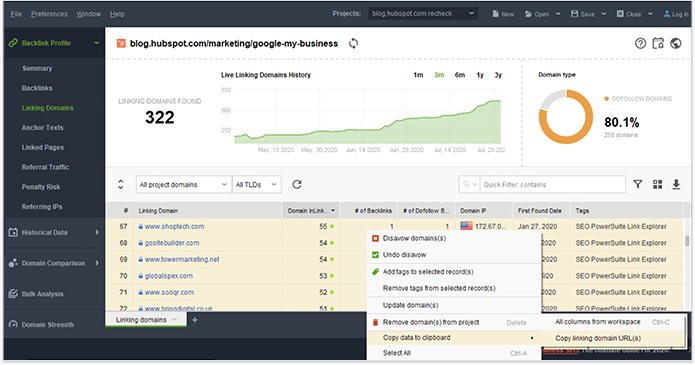This screenshot has width=695, height=365.
Task: Click the Historical Data calendar icon
Action: [13, 232]
